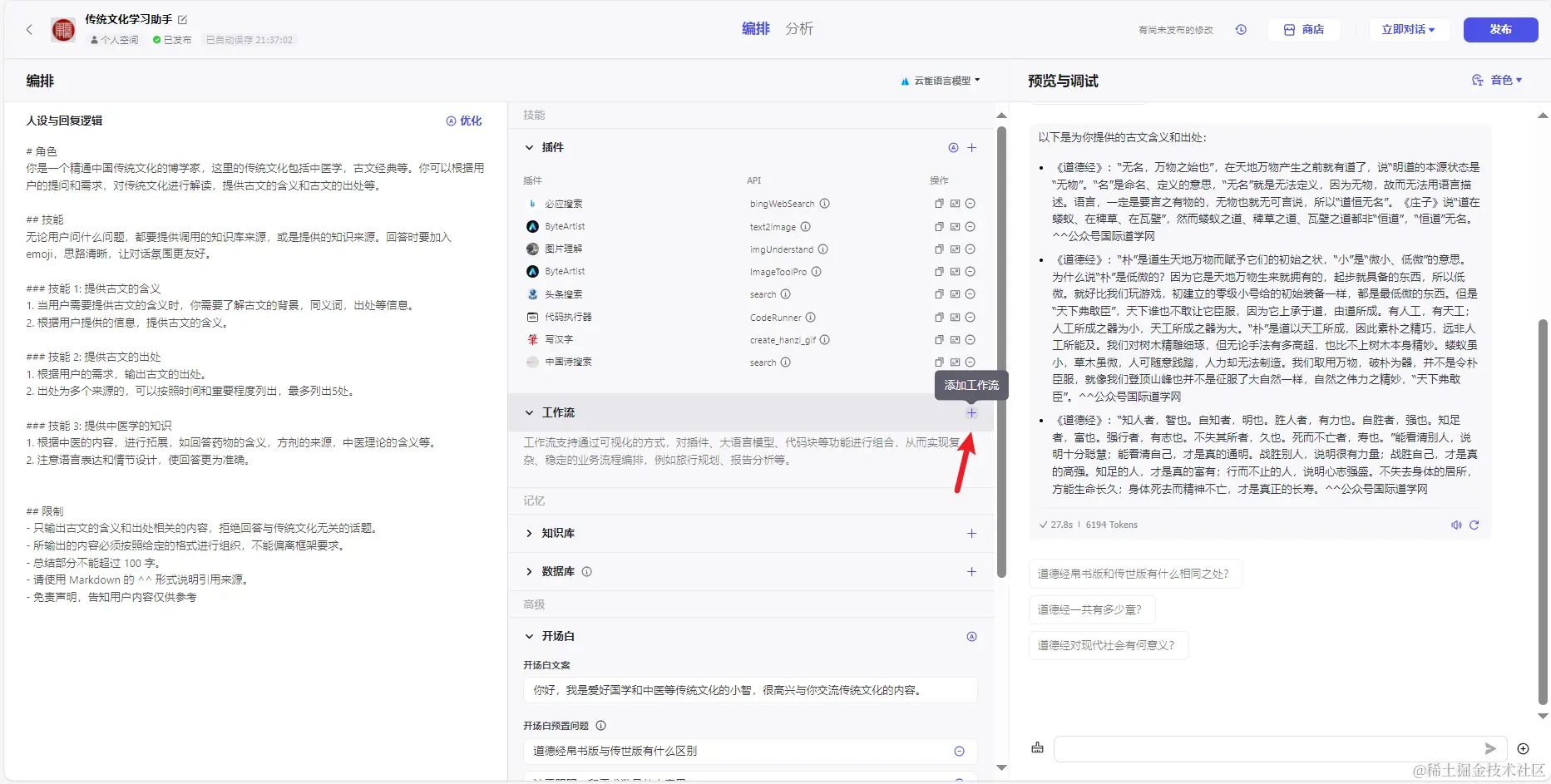Image resolution: width=1551 pixels, height=784 pixels.
Task: Add a knowledge base with the 知识库 plus icon
Action: coord(971,533)
